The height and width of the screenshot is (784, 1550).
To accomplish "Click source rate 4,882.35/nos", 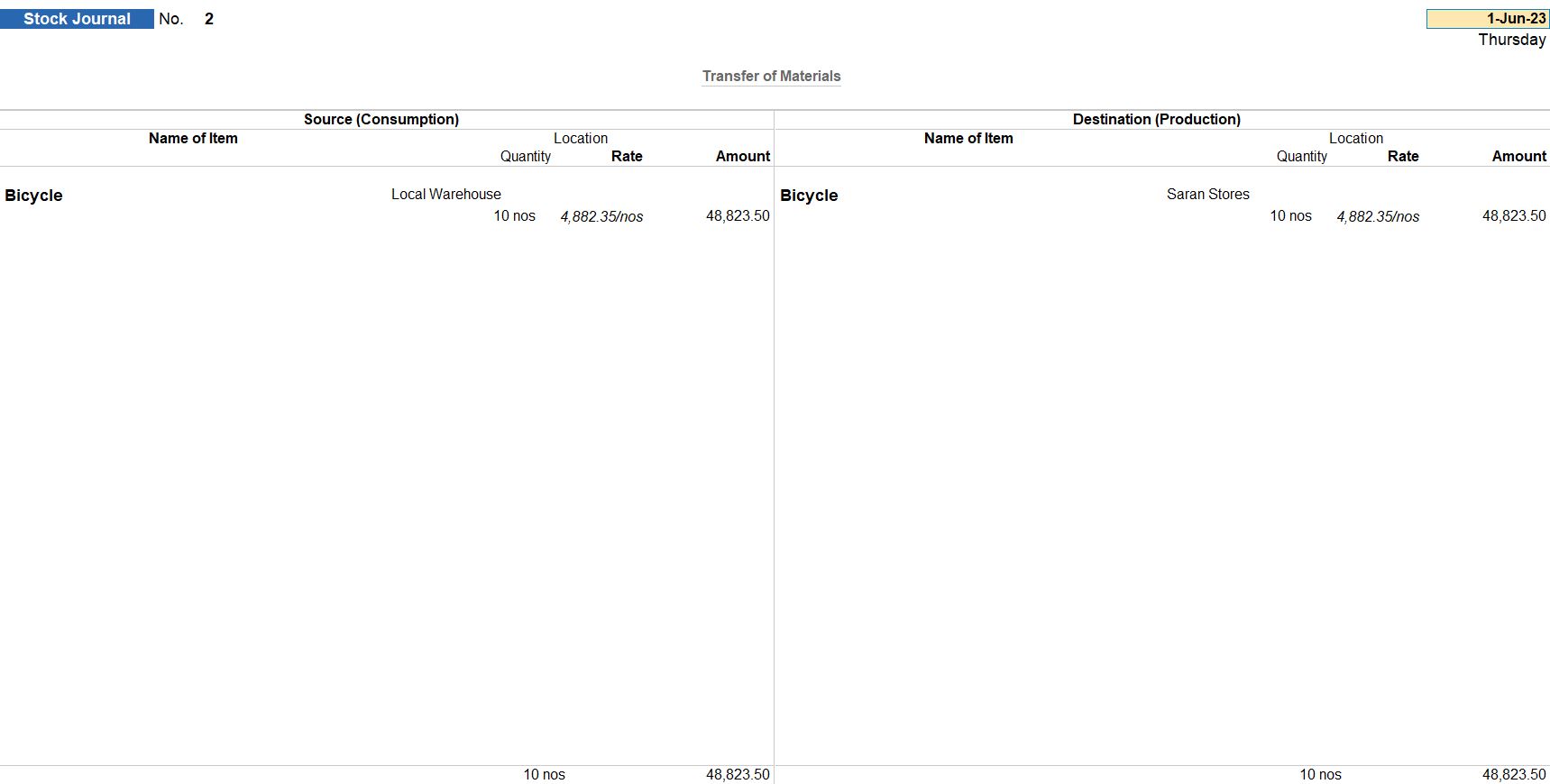I will tap(601, 217).
